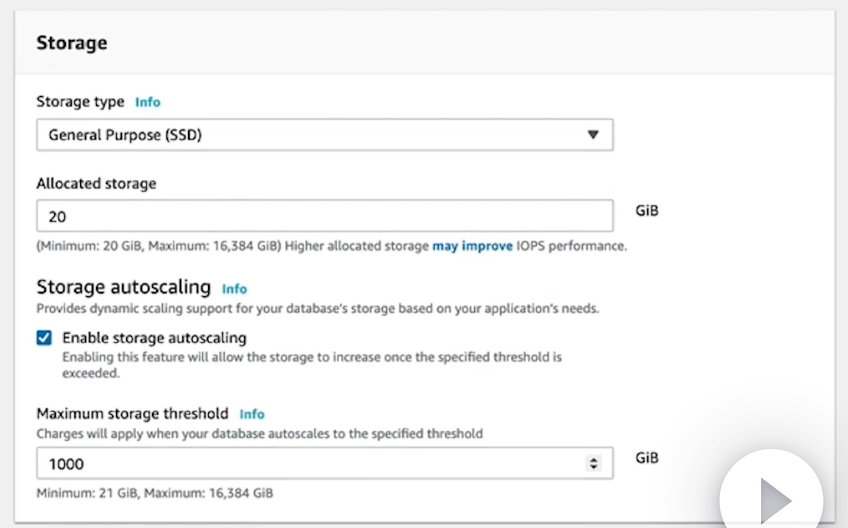Open Info link beside Storage autoscaling

[234, 289]
